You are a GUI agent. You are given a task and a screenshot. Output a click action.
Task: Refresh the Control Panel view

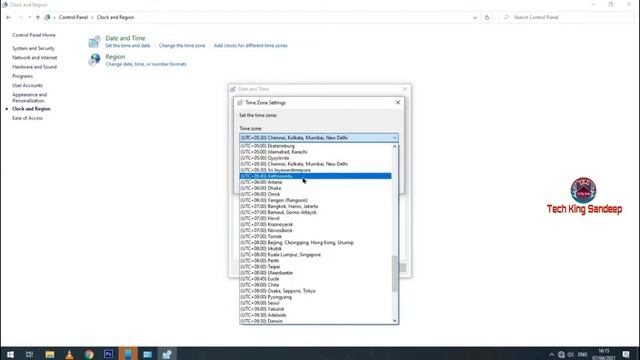point(487,18)
